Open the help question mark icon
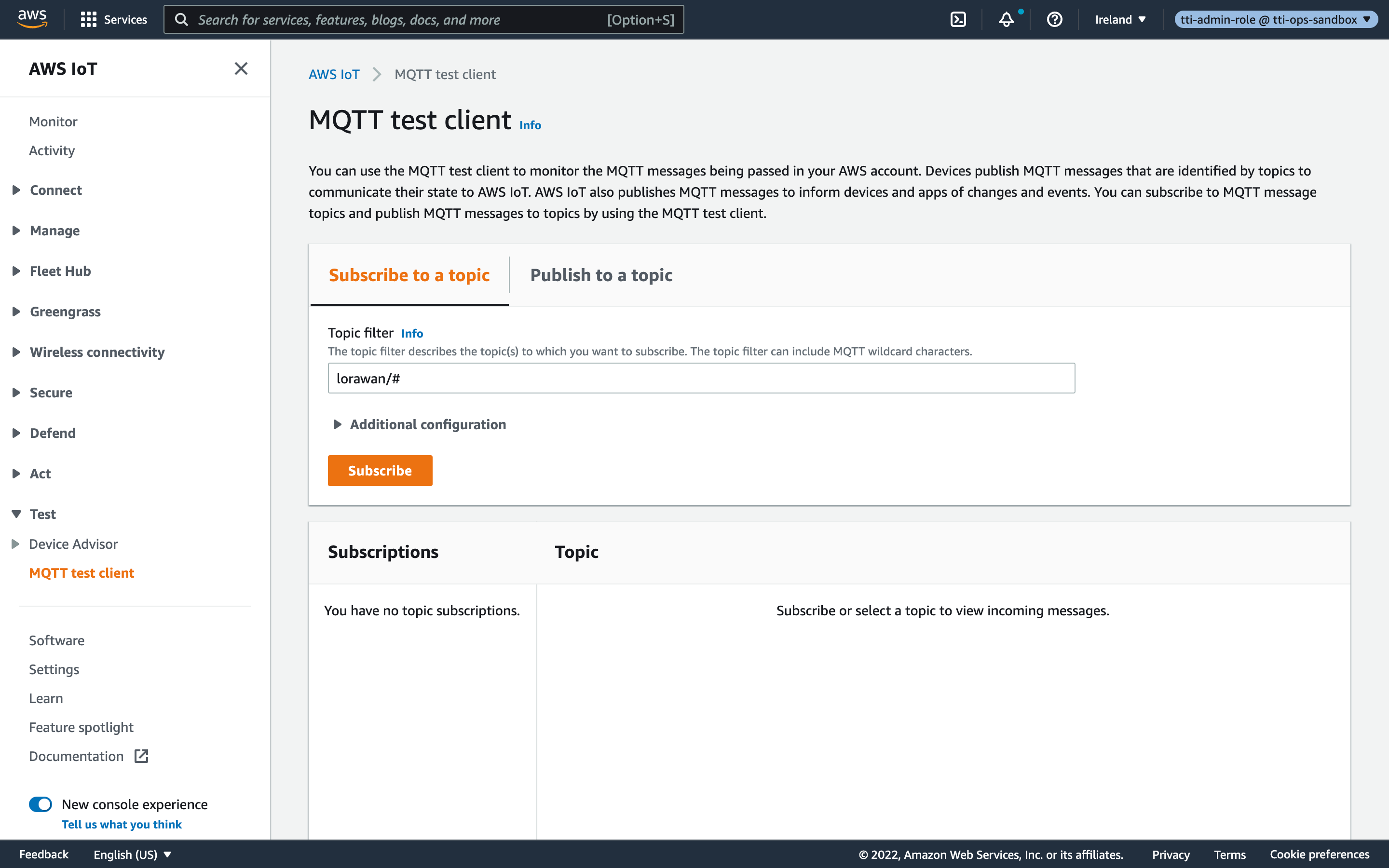Image resolution: width=1389 pixels, height=868 pixels. [x=1054, y=19]
